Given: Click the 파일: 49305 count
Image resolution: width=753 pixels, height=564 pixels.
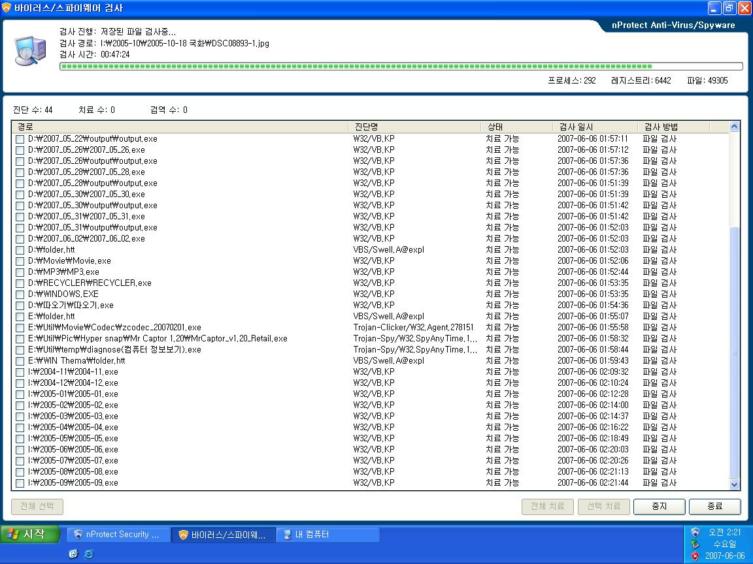Looking at the screenshot, I should coord(707,81).
